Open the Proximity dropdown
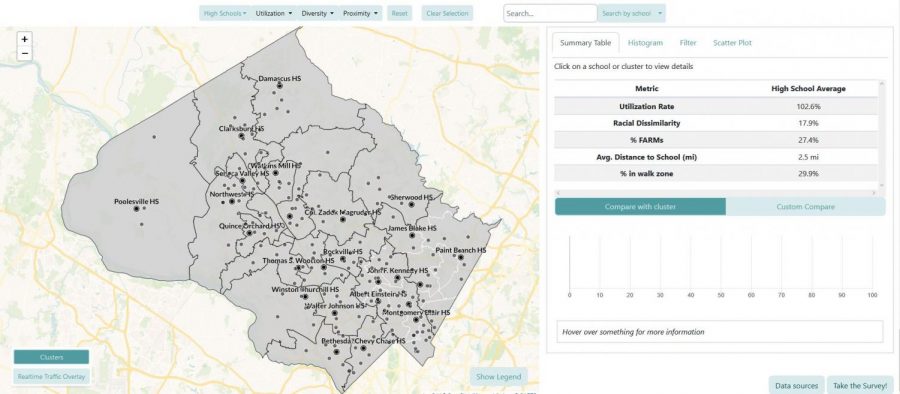The image size is (900, 394). point(360,13)
